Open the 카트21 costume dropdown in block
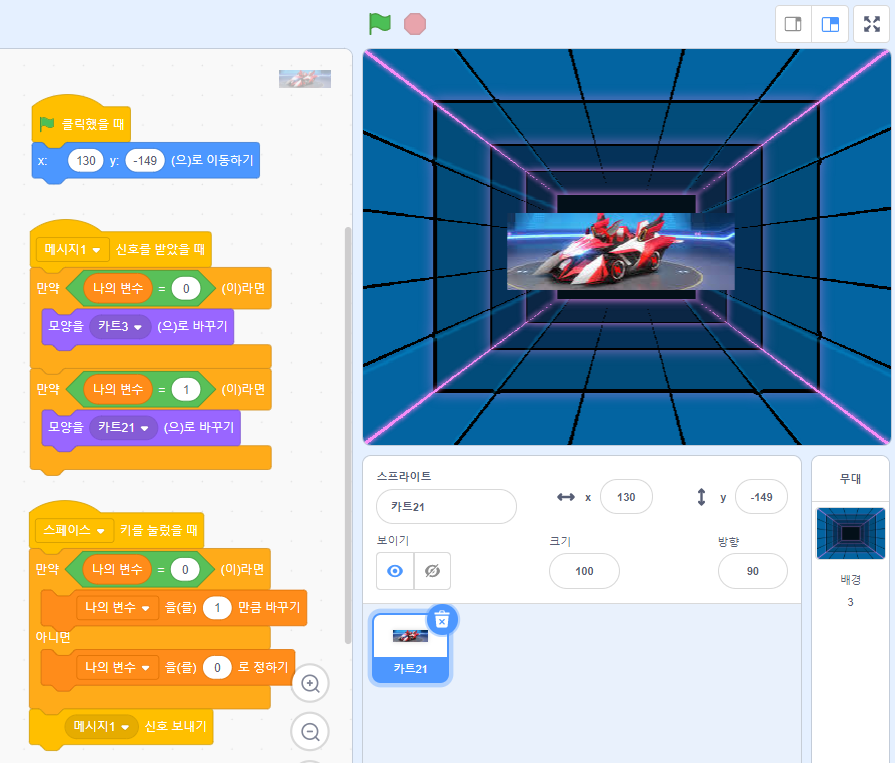 click(123, 427)
